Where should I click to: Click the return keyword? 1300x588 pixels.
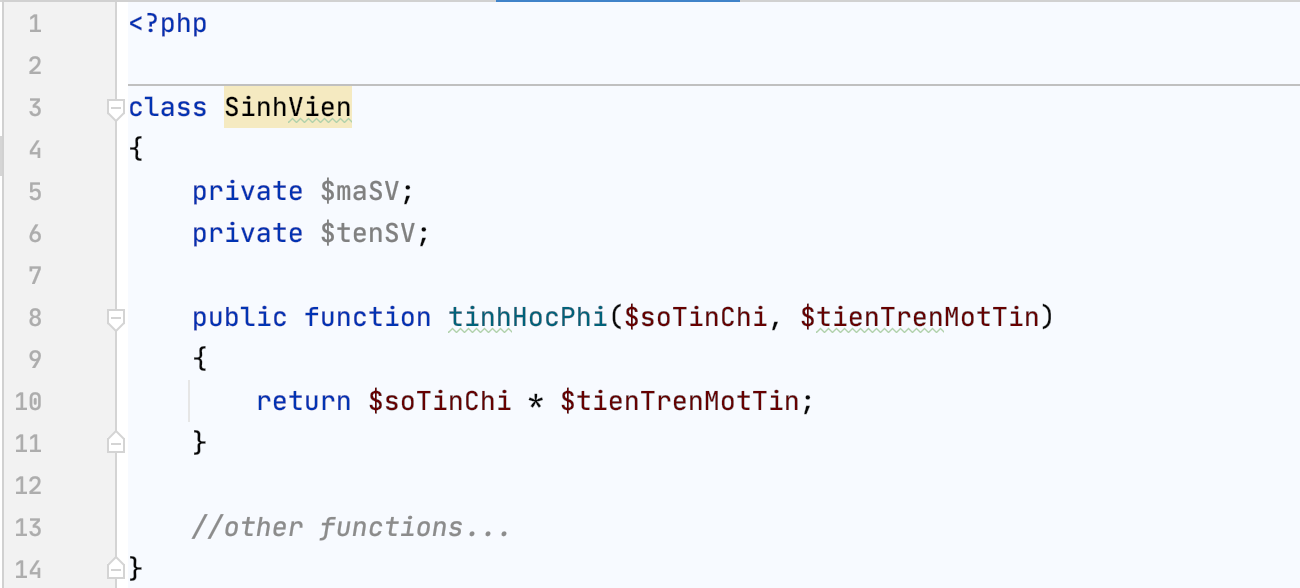304,401
